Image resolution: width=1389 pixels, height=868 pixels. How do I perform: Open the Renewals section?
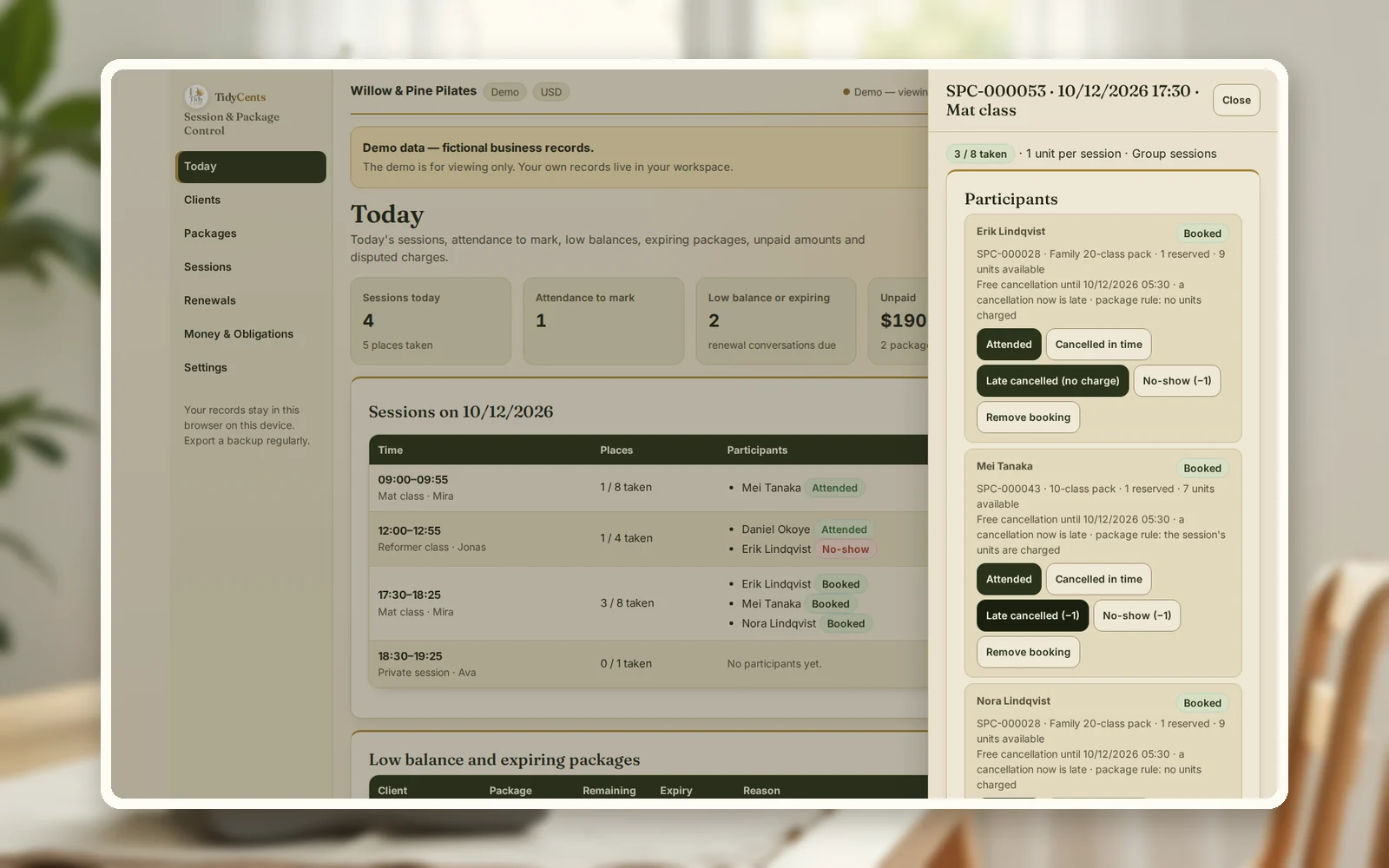(251, 300)
